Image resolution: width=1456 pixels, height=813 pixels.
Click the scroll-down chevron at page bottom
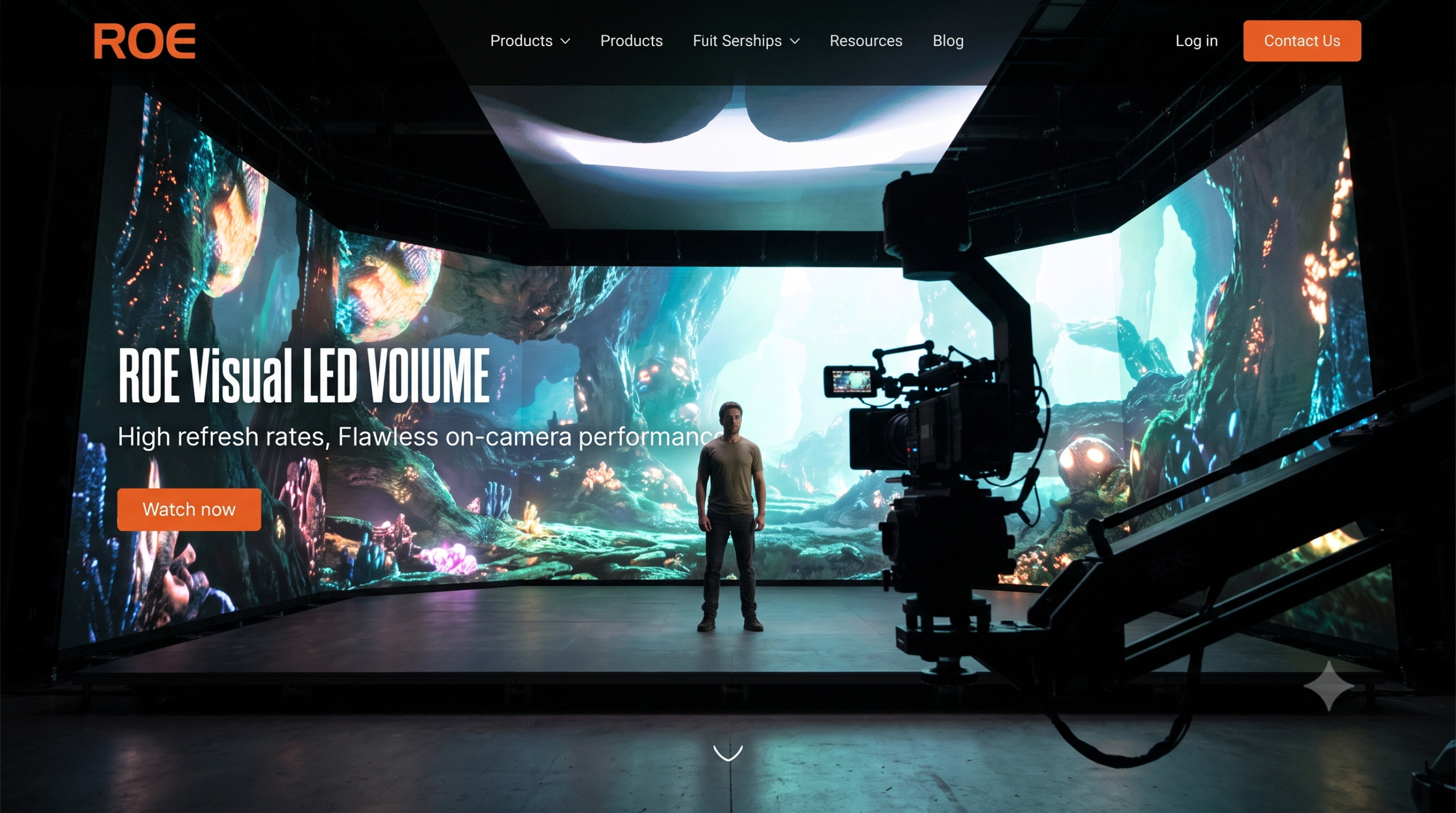pos(728,753)
